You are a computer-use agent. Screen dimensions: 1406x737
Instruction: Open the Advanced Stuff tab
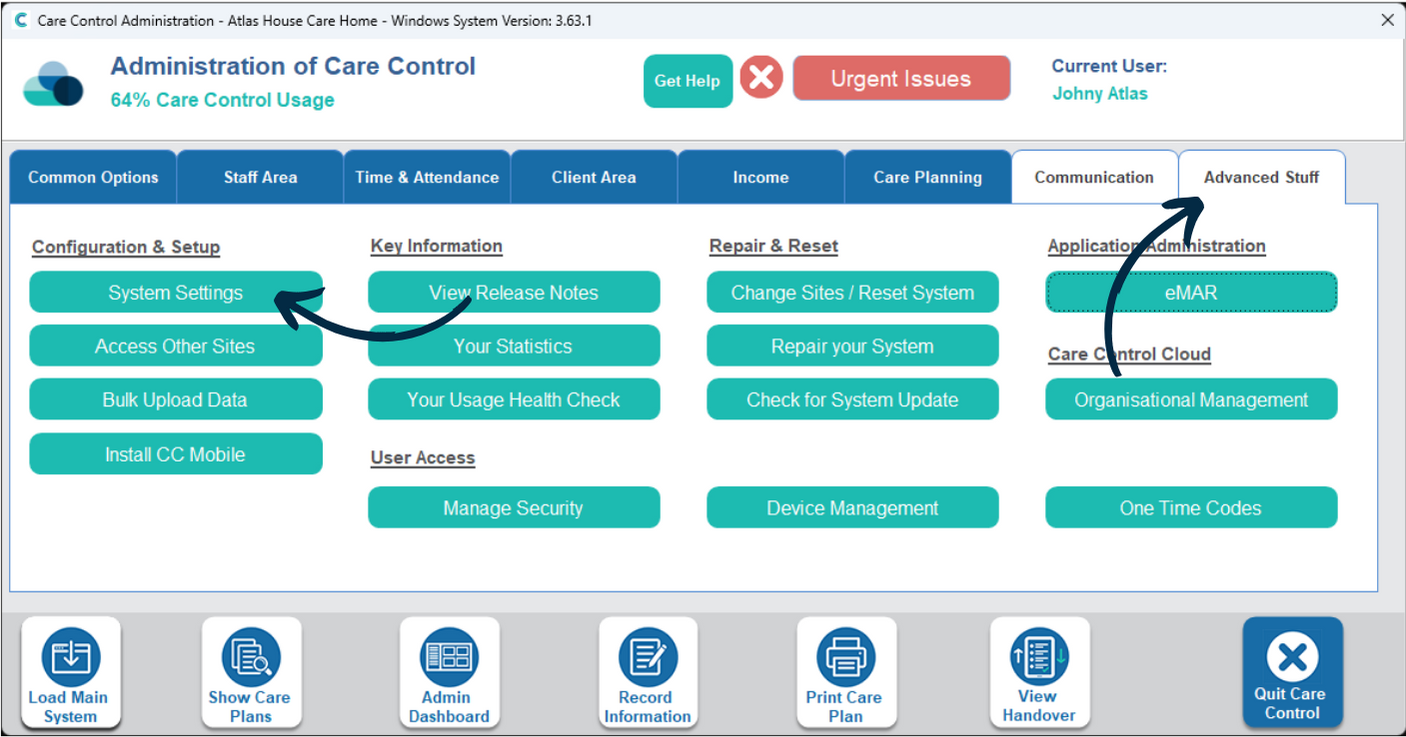tap(1262, 177)
